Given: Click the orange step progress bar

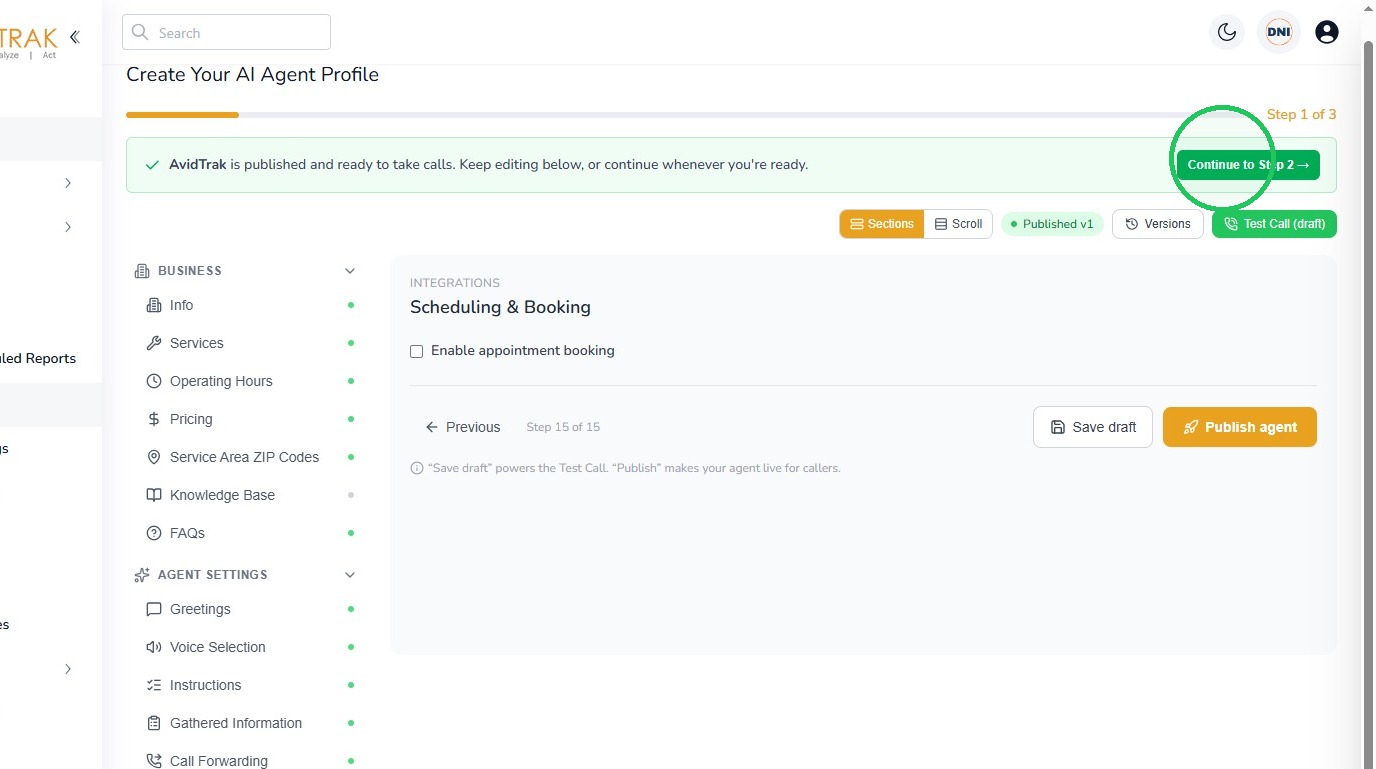Looking at the screenshot, I should (182, 115).
